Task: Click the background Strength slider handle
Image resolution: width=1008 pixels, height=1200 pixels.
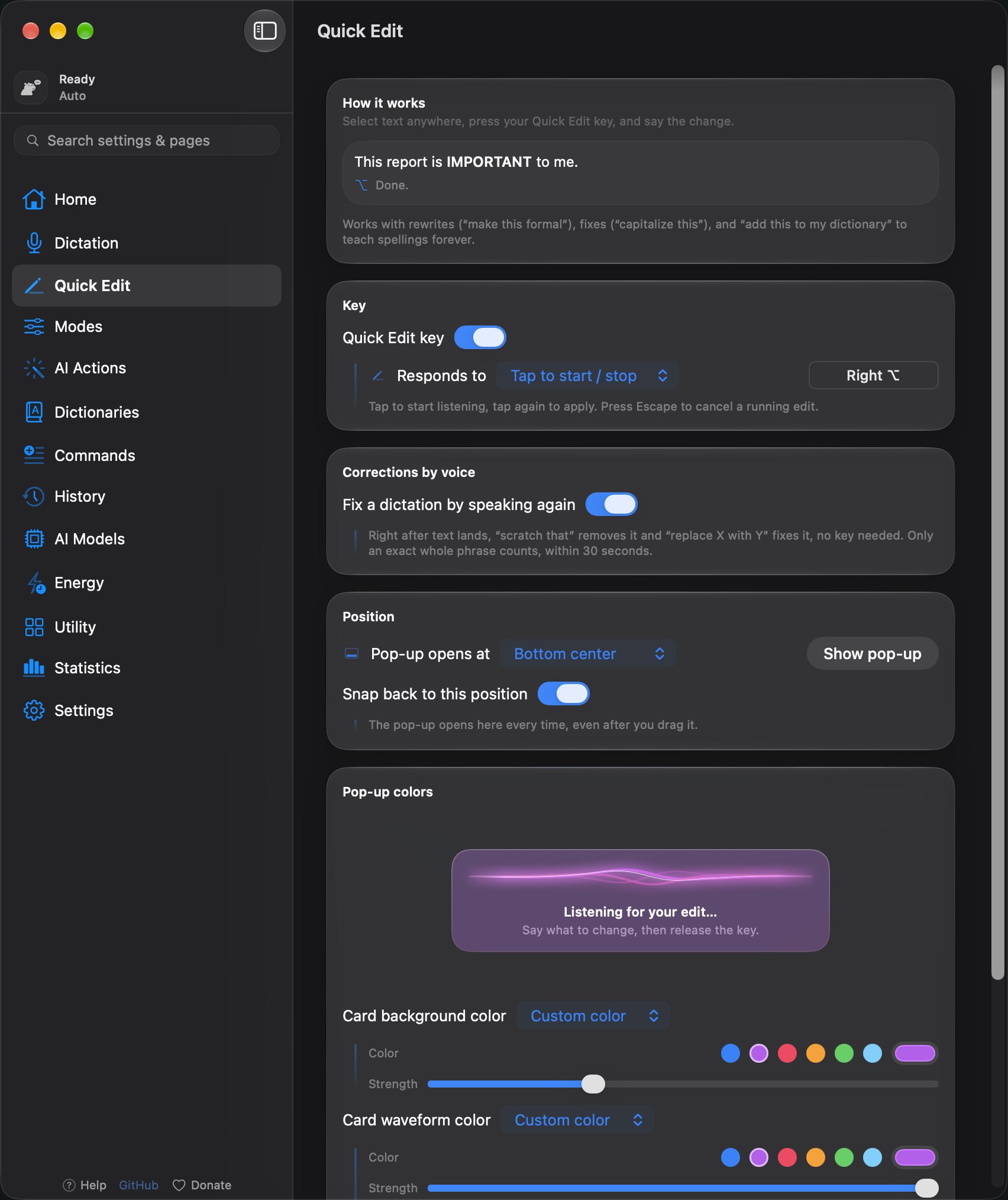Action: click(x=593, y=1084)
